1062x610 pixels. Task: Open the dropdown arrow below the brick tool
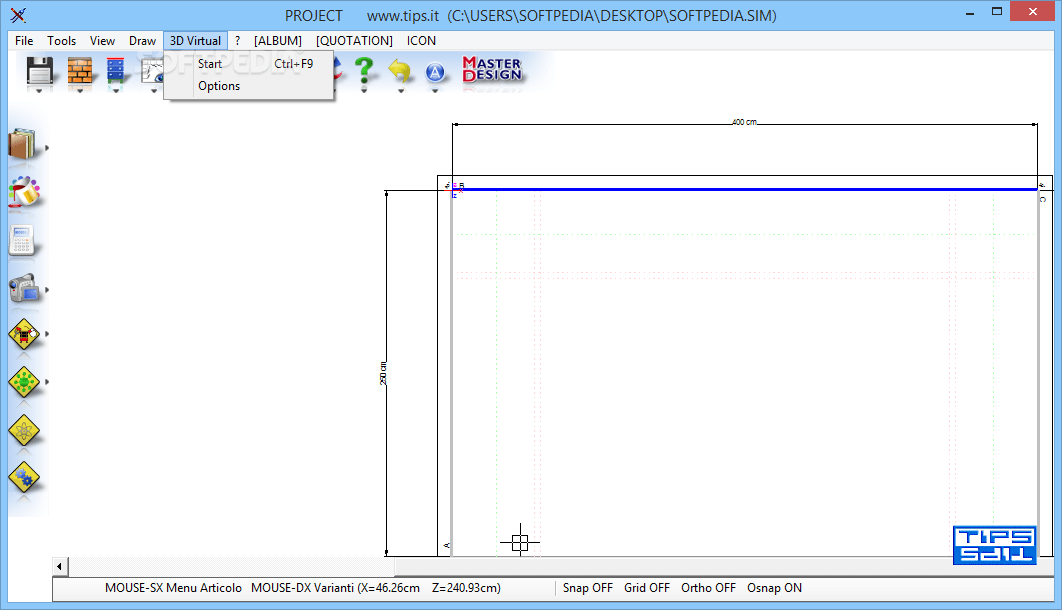coord(79,90)
